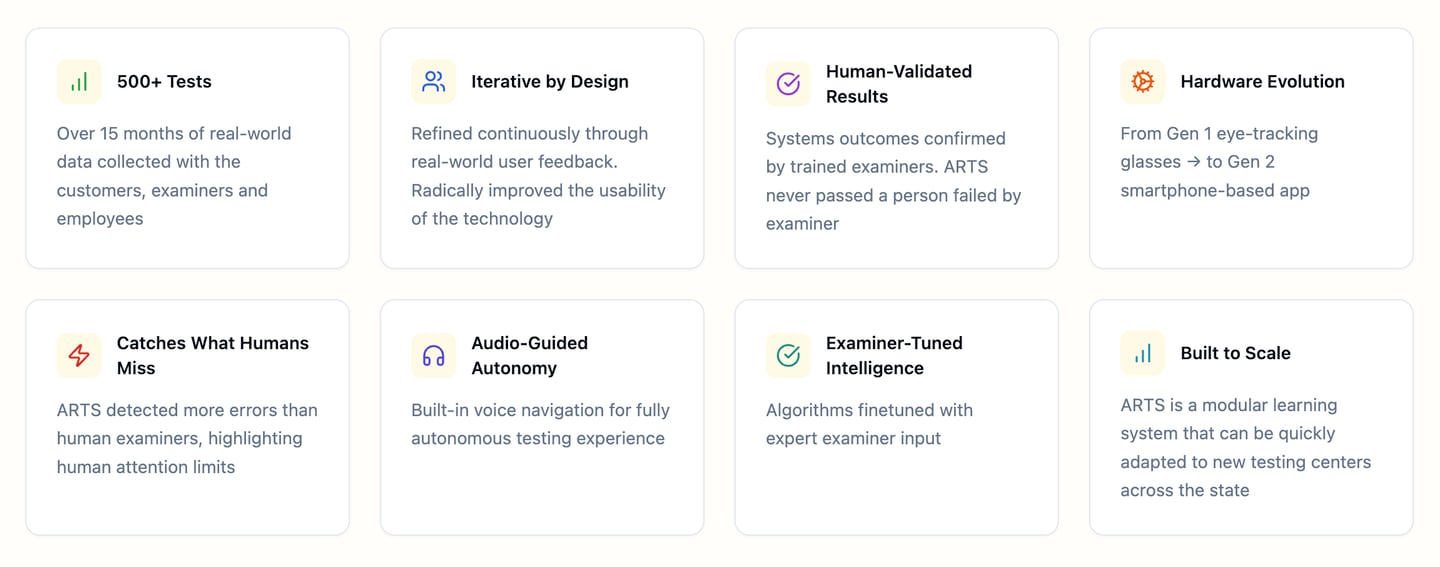The image size is (1440, 567).
Task: Click the "Over 15 months of real-world data" description
Action: pyautogui.click(x=174, y=176)
